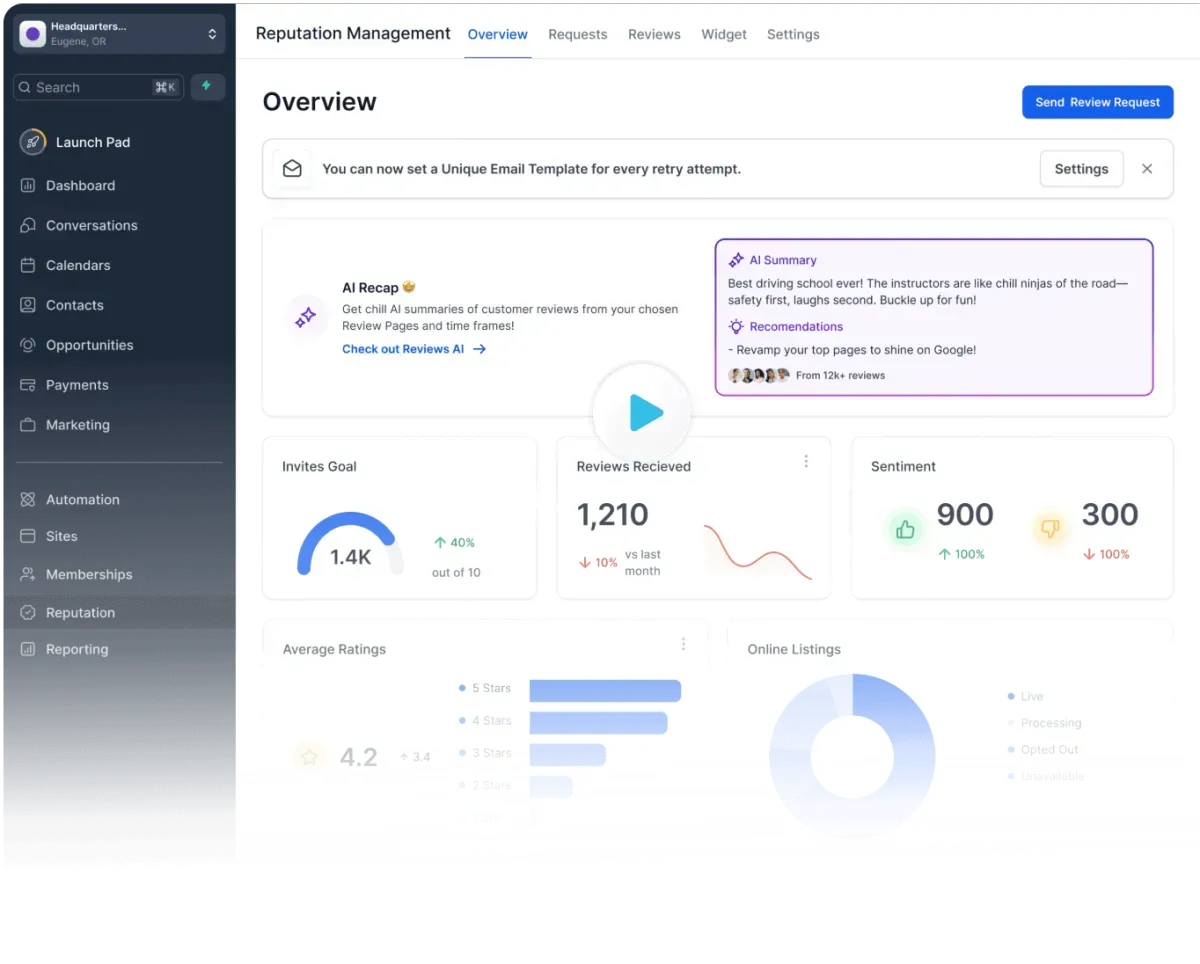Click the Send Review Request button
This screenshot has height=964, width=1200.
pos(1097,102)
